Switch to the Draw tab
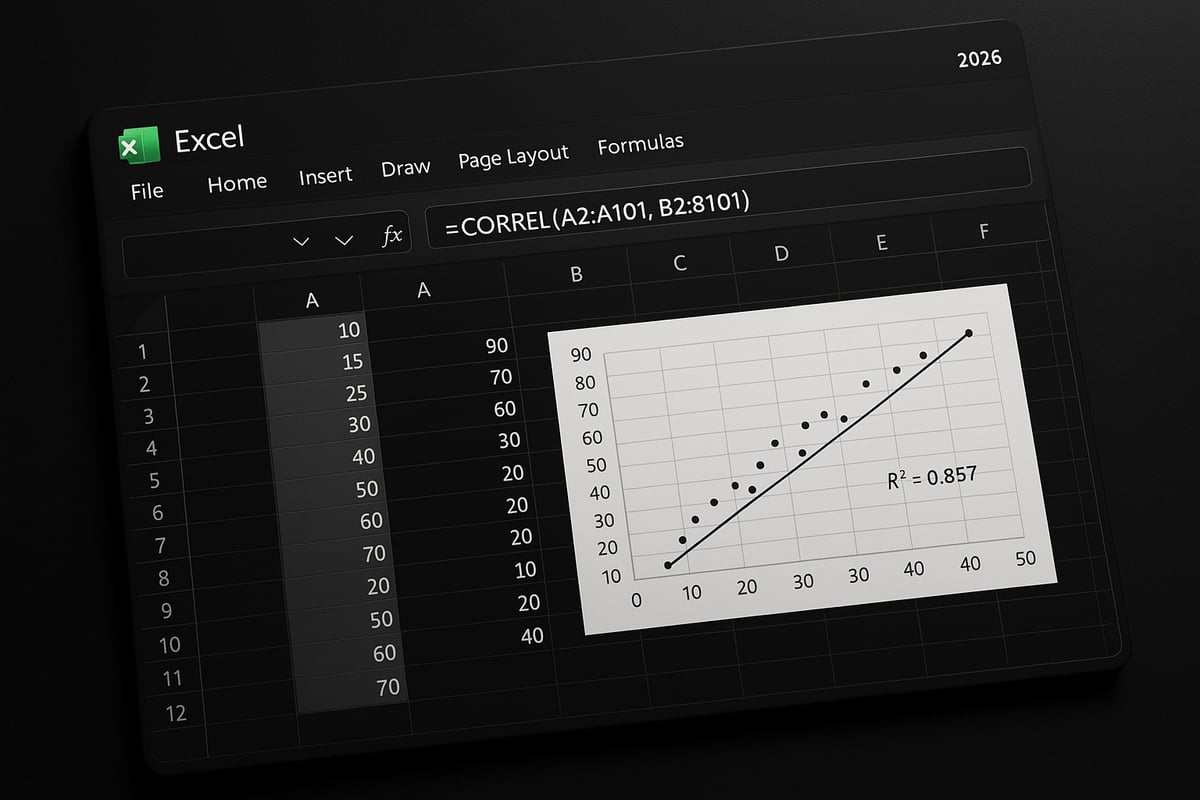1200x800 pixels. pyautogui.click(x=404, y=168)
